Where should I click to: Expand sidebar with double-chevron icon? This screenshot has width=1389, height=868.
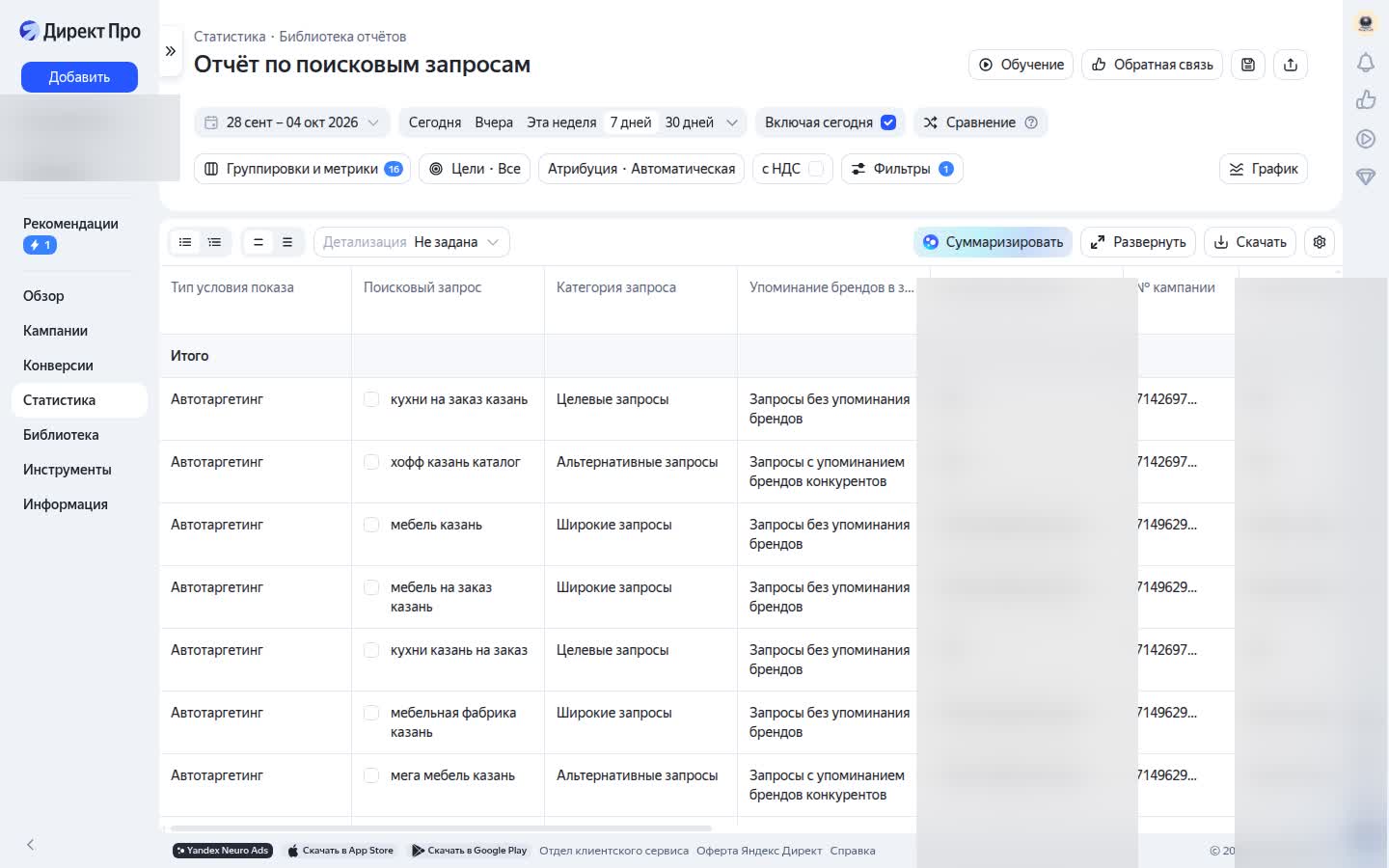click(170, 51)
